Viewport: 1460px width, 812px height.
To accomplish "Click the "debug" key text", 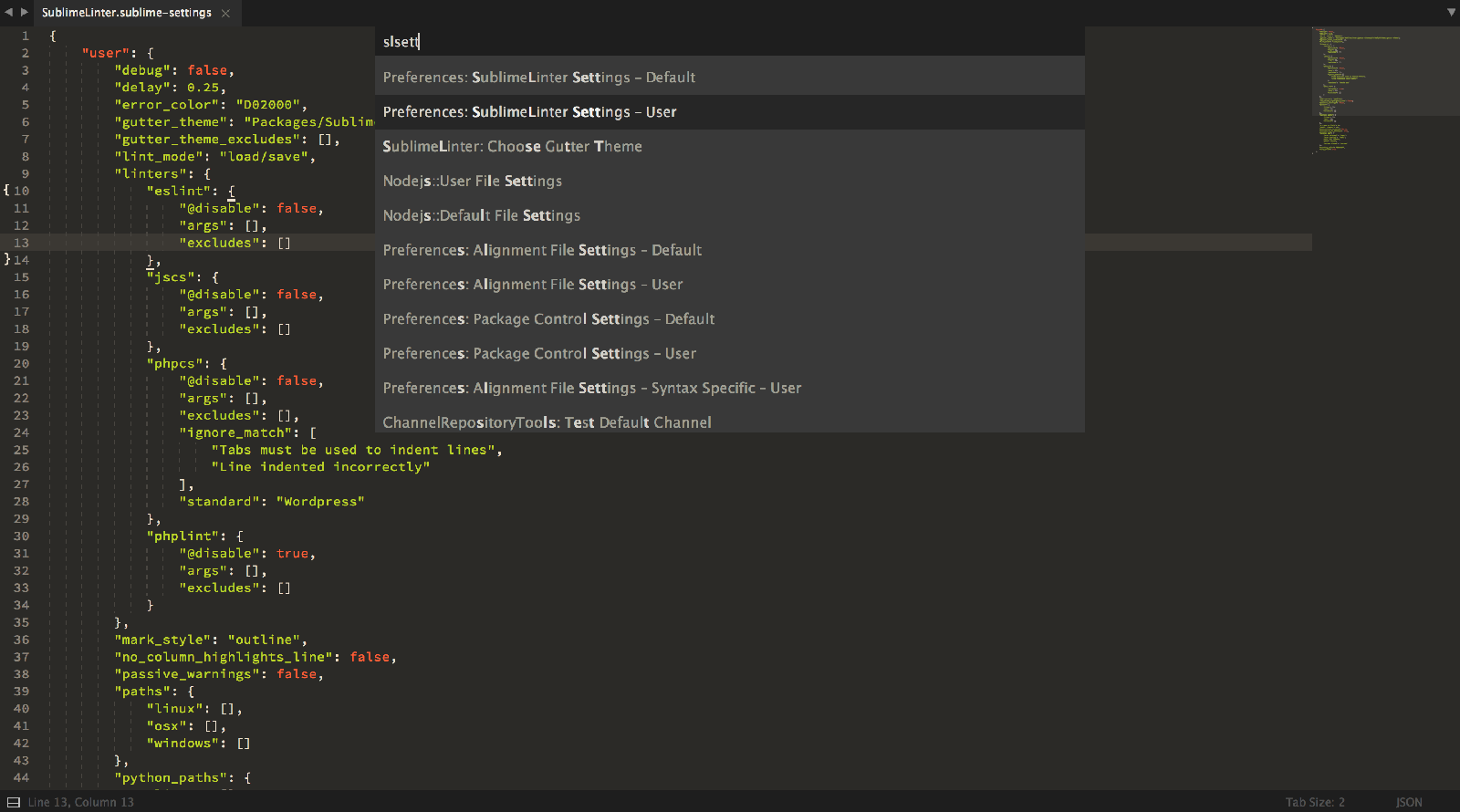I will coord(142,70).
